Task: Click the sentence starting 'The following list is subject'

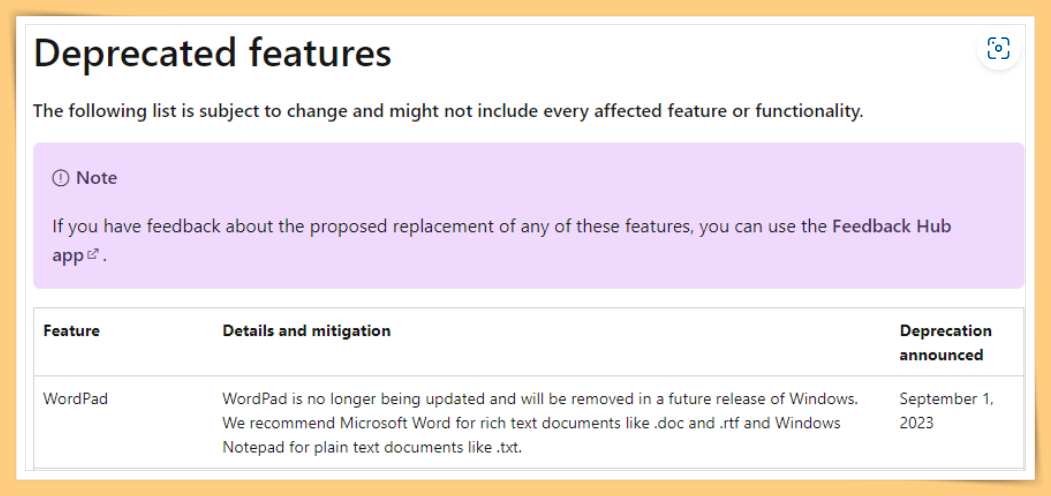Action: tap(448, 111)
